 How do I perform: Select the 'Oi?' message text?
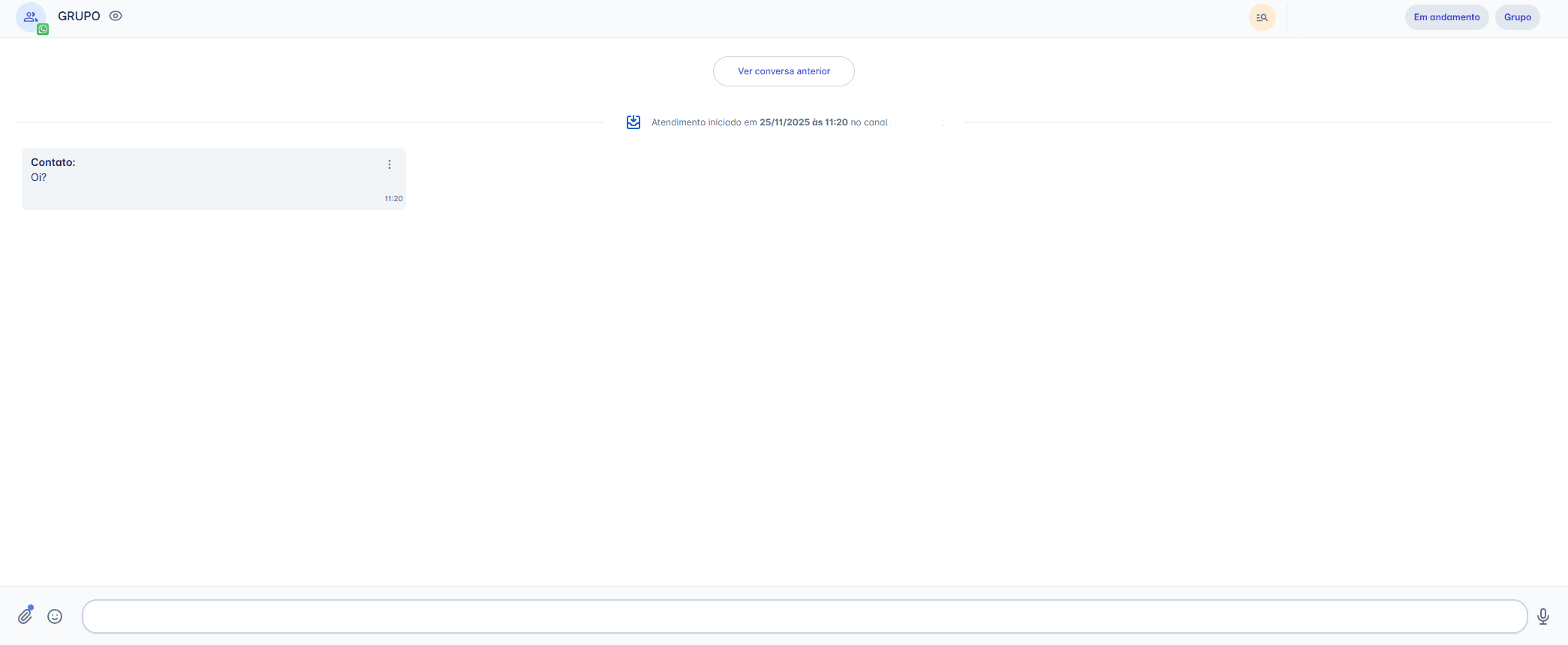[x=39, y=178]
